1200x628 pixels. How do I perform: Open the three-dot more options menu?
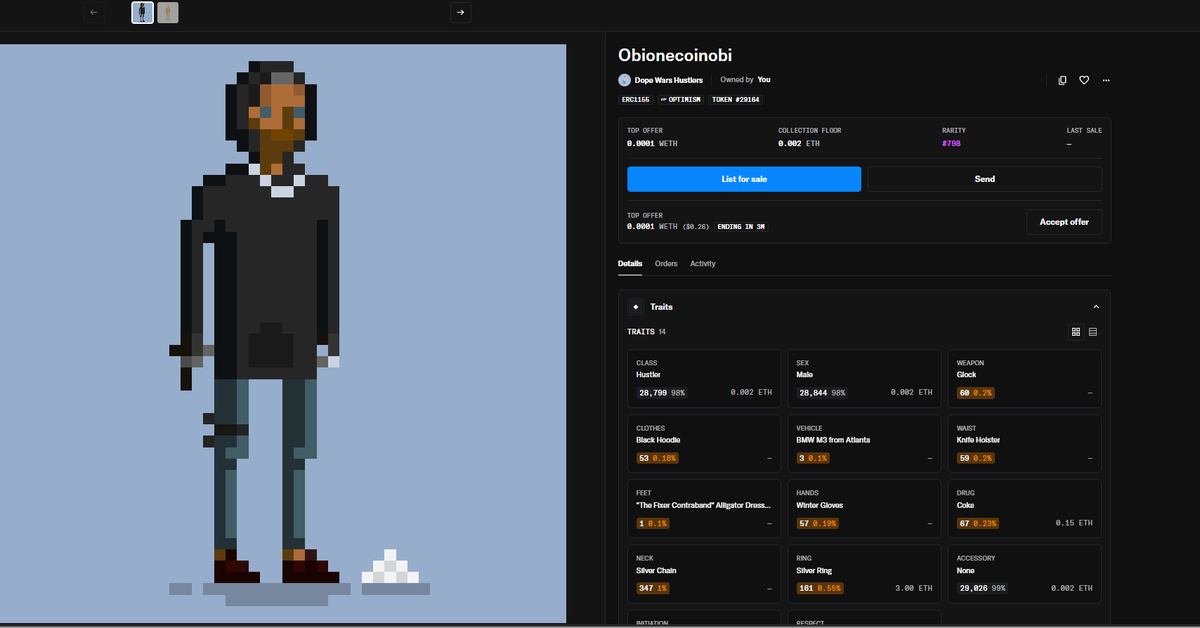[1105, 80]
